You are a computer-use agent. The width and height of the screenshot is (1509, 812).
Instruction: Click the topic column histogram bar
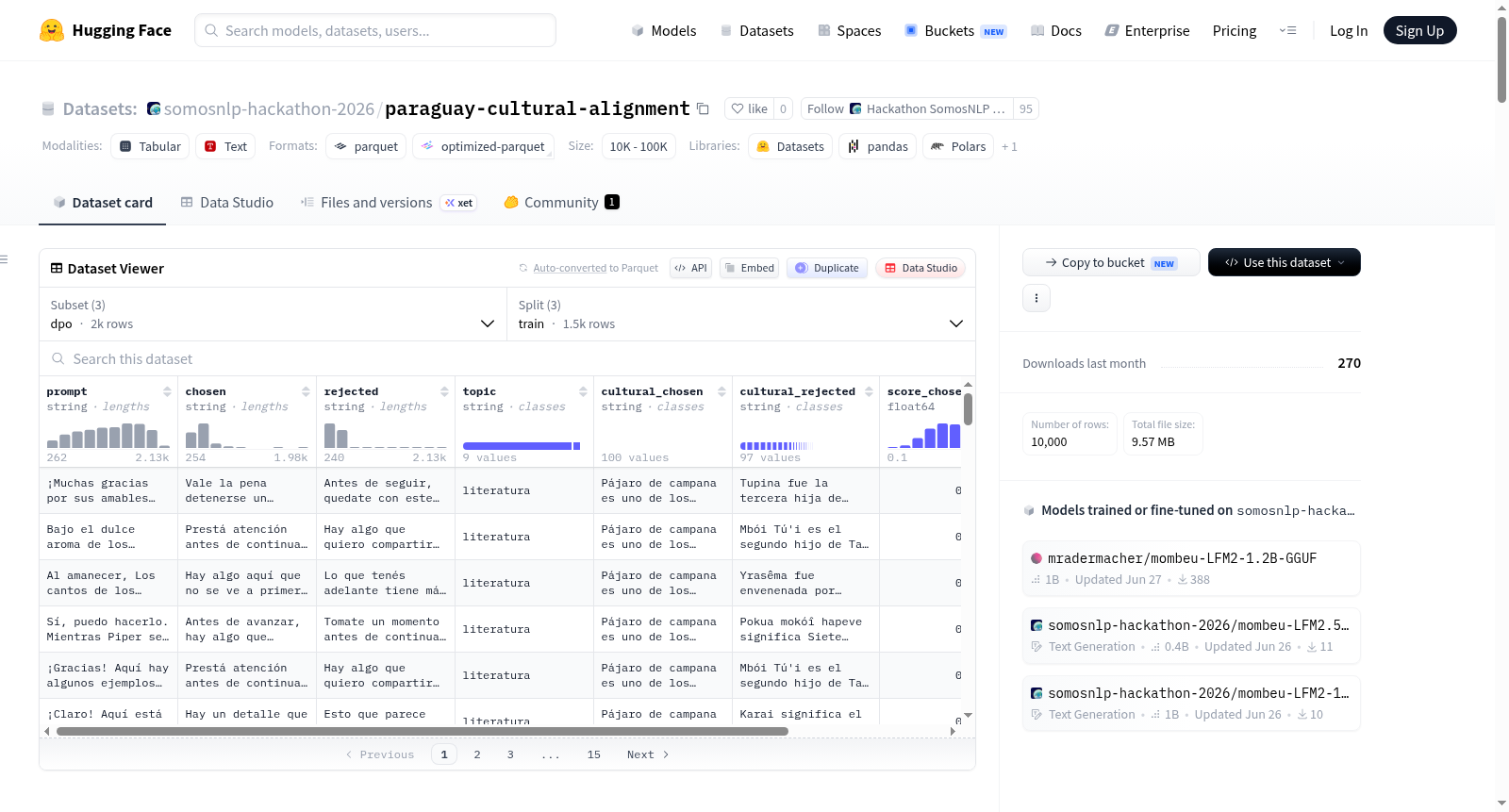pos(521,446)
